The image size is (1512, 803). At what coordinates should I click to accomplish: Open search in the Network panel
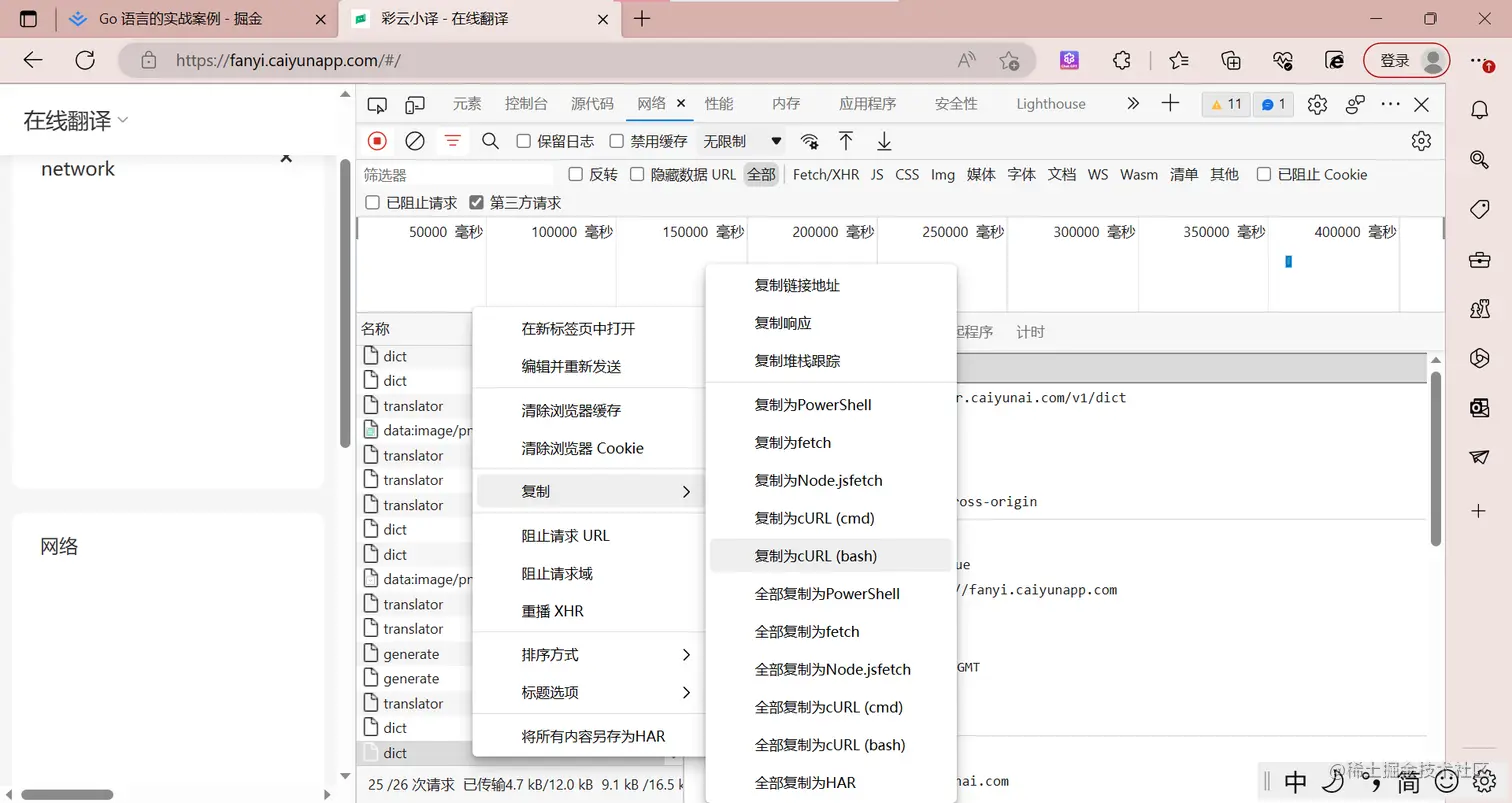point(490,141)
